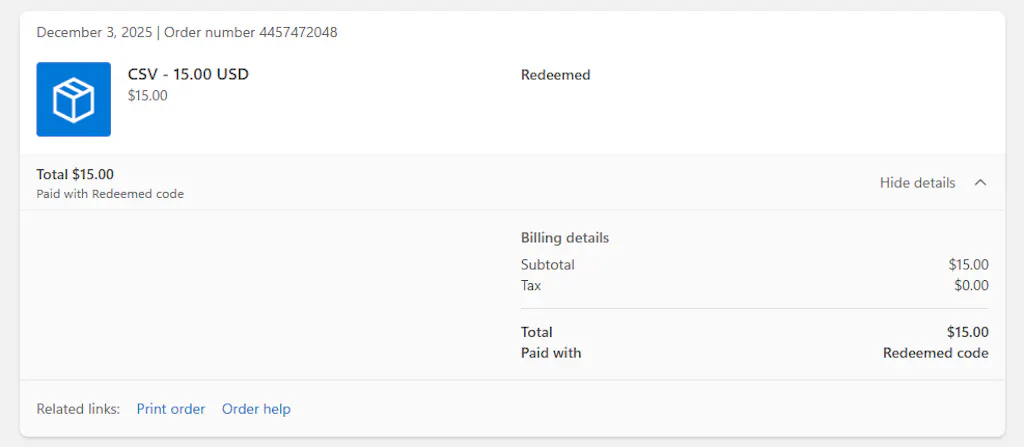
Task: Click the Related links label
Action: [x=78, y=409]
